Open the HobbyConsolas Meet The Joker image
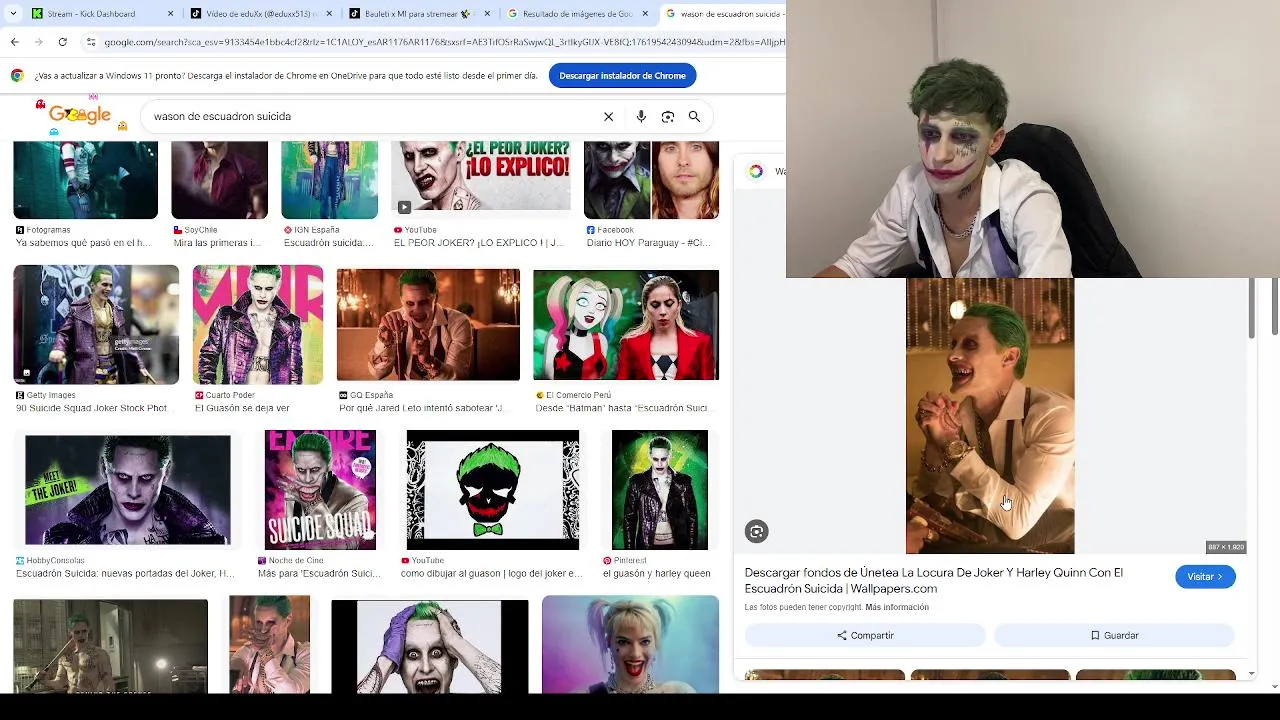The height and width of the screenshot is (720, 1280). 128,490
